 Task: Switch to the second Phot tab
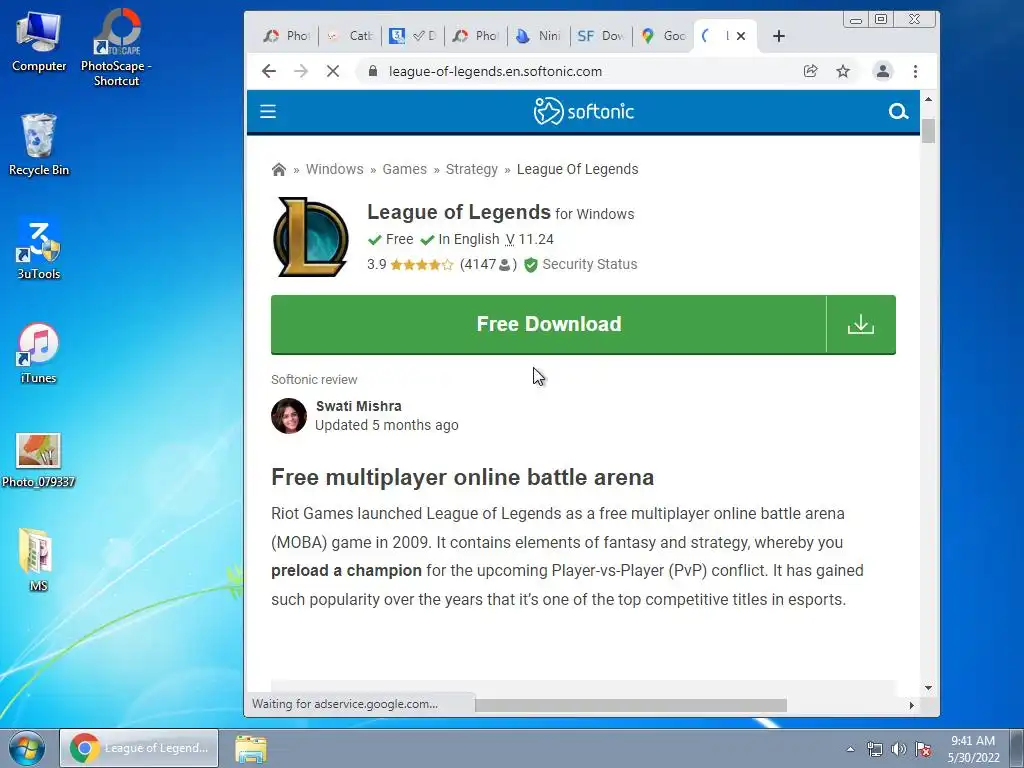coord(476,36)
